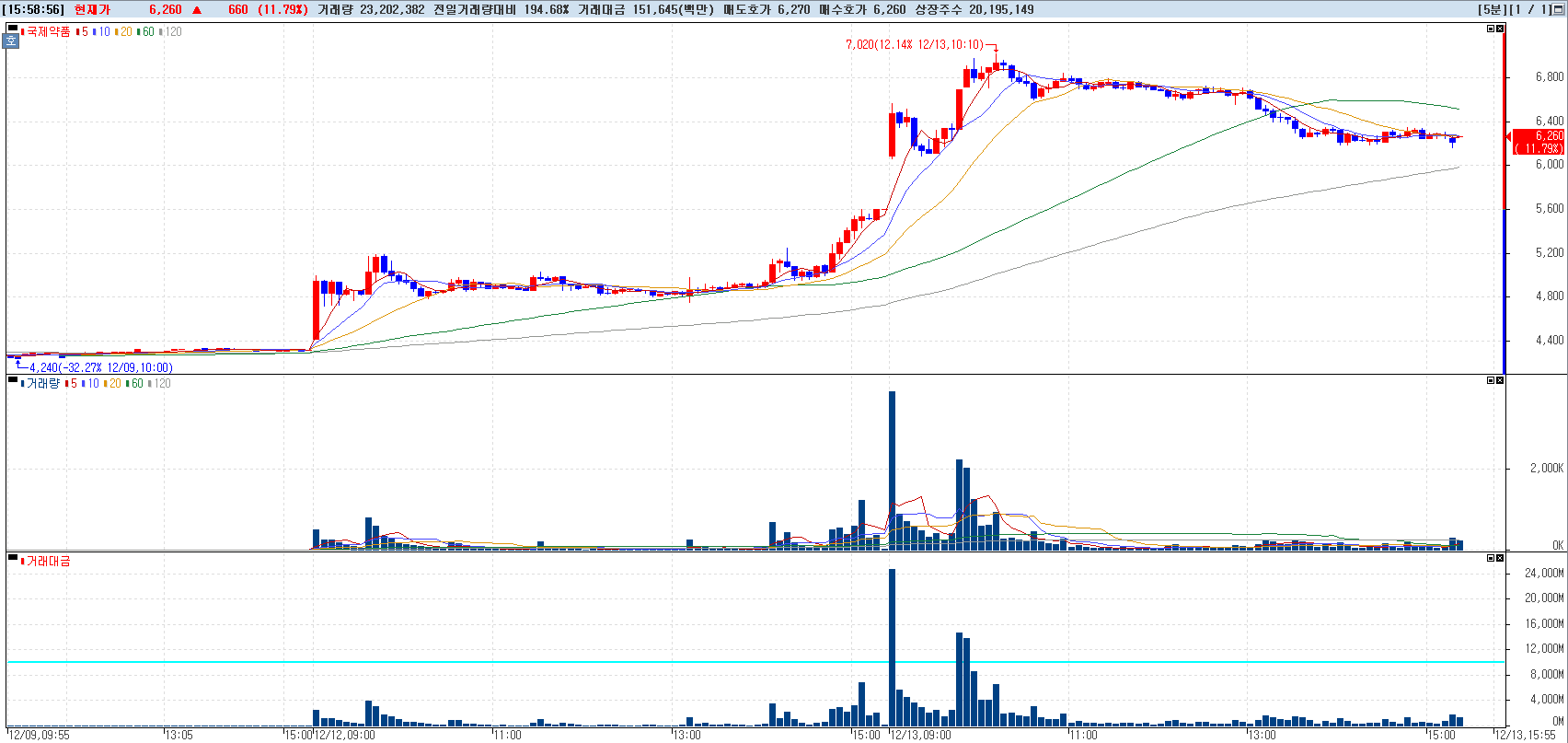Select the price 10-period moving average legend
Viewport: 1568px width, 743px height.
[x=101, y=31]
